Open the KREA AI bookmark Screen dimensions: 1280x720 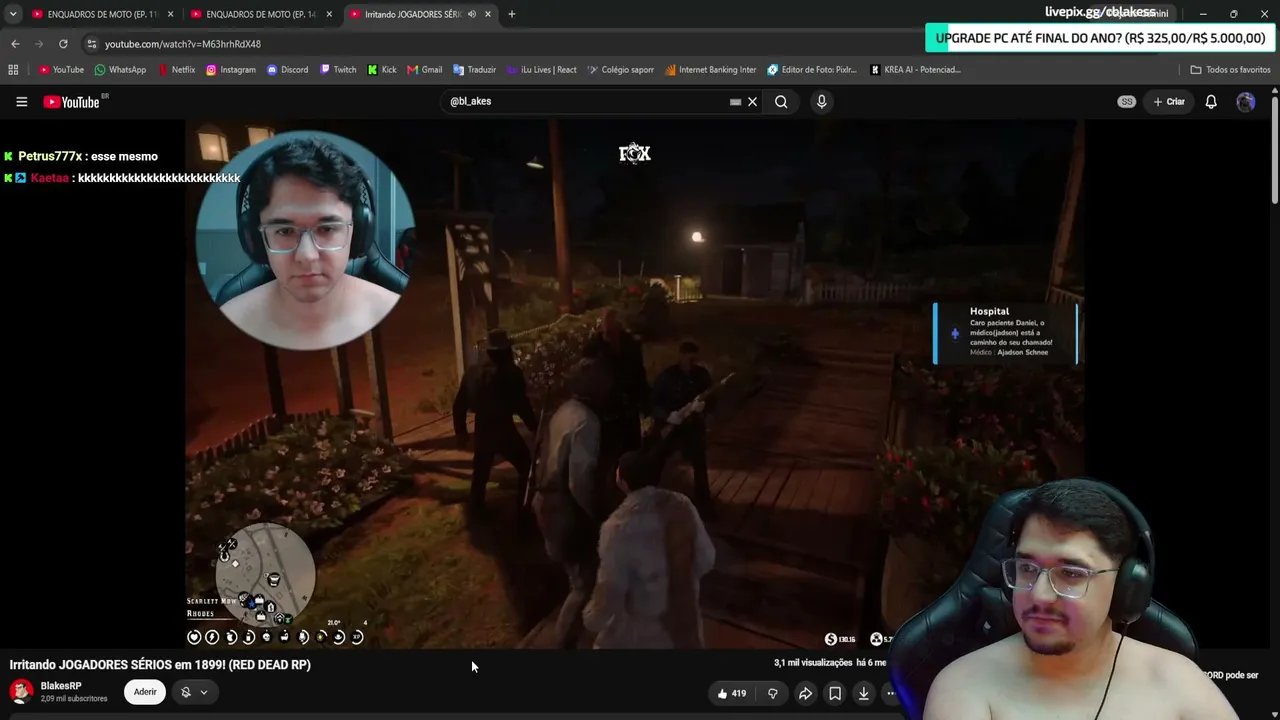pyautogui.click(x=915, y=70)
